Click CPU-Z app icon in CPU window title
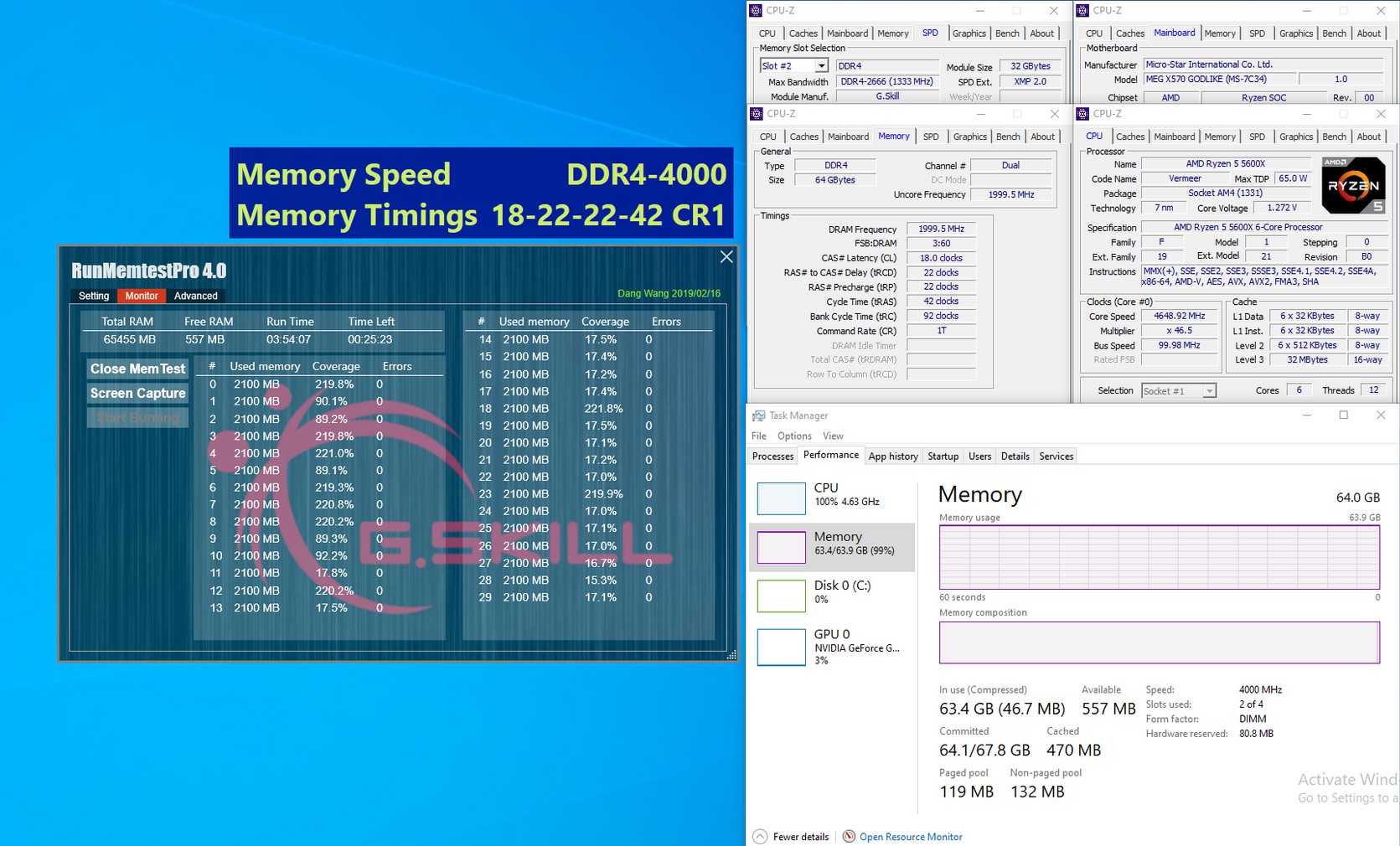 point(1082,114)
